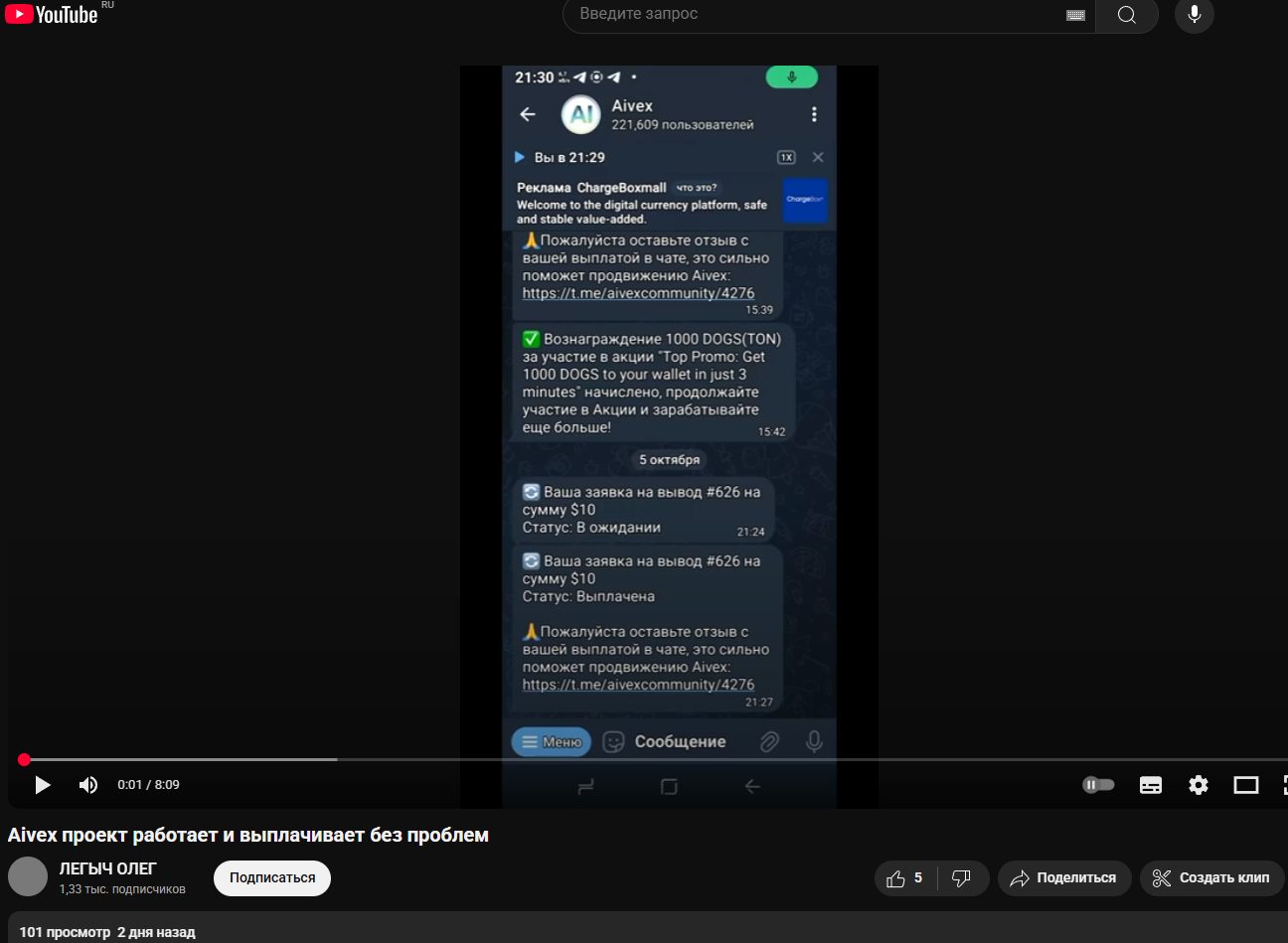Open the three-dot chat menu in video
Viewport: 1288px width, 943px height.
[814, 114]
